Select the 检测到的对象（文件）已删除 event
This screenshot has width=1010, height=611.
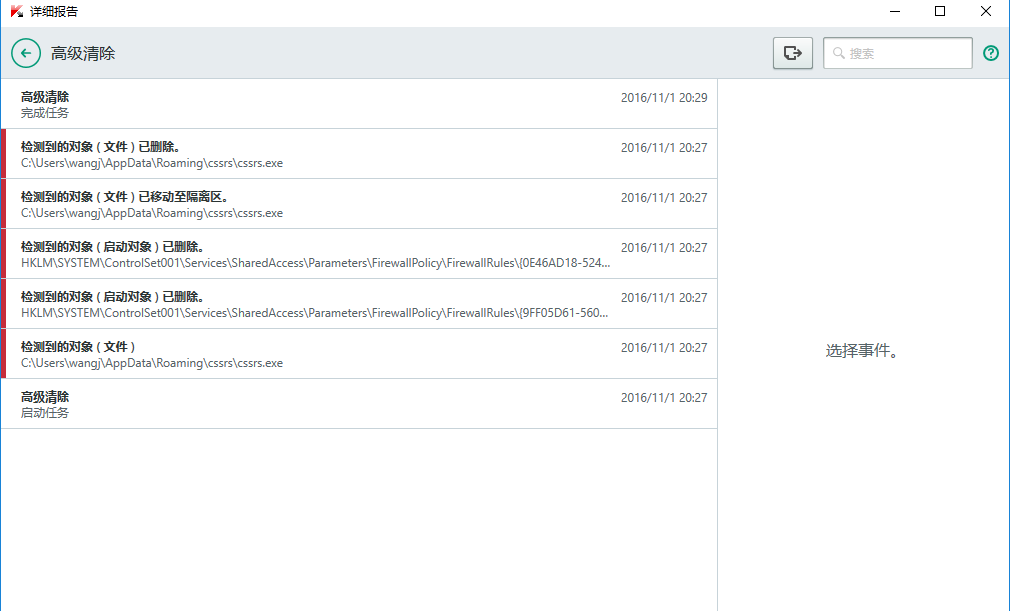pyautogui.click(x=300, y=154)
